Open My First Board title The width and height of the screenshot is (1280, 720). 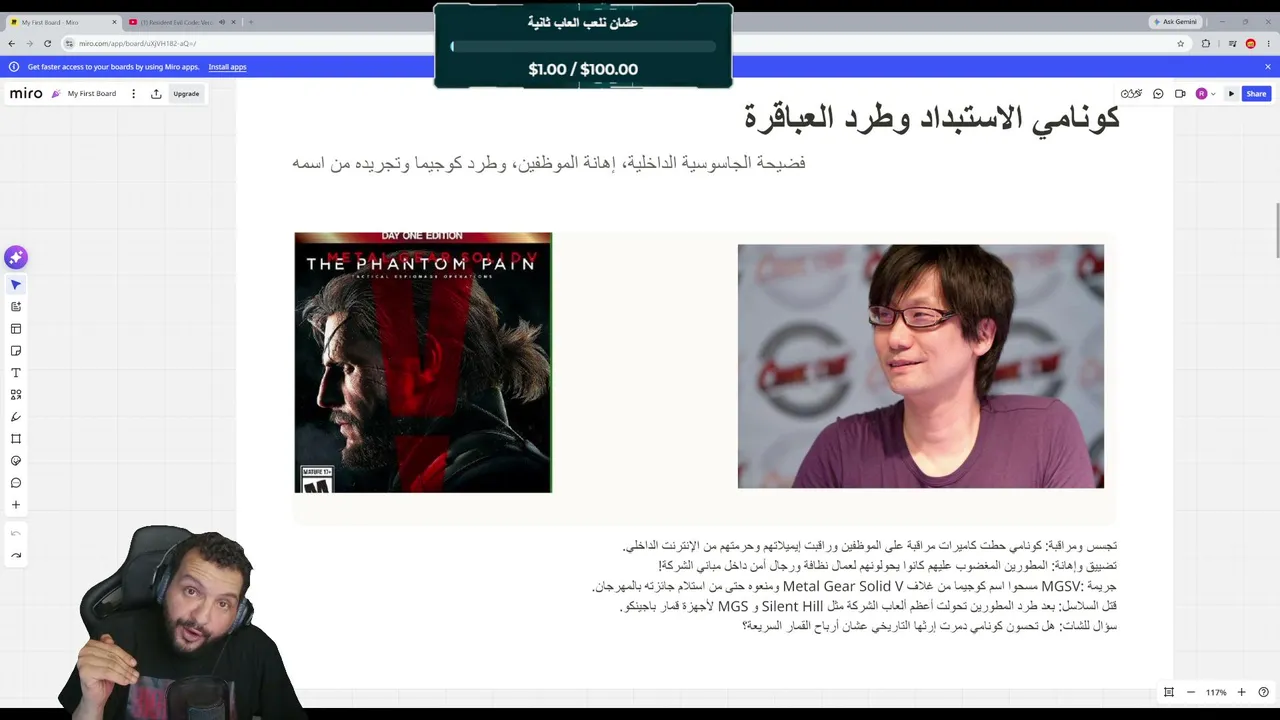click(92, 94)
